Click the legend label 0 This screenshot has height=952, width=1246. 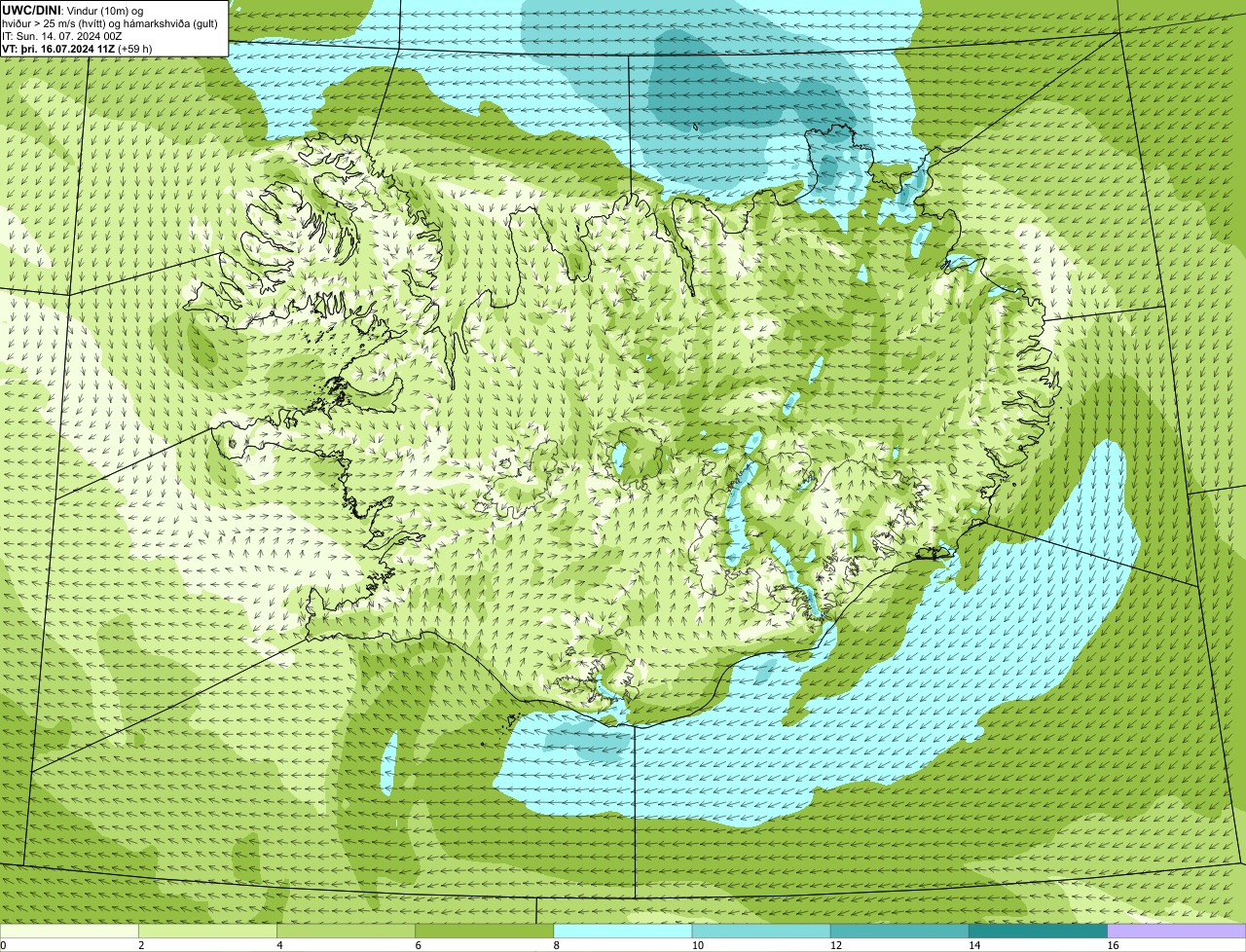point(3,945)
